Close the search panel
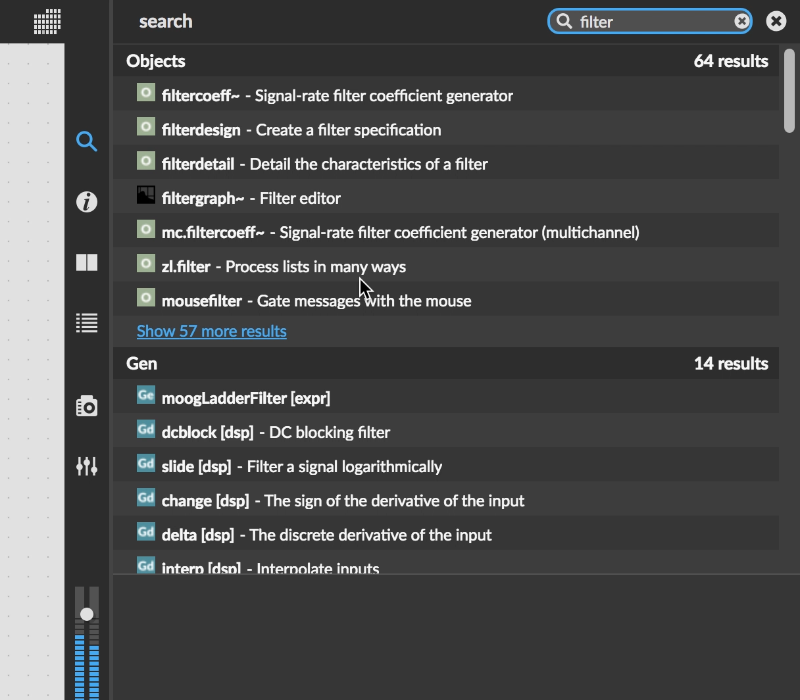This screenshot has height=700, width=800. 776,21
